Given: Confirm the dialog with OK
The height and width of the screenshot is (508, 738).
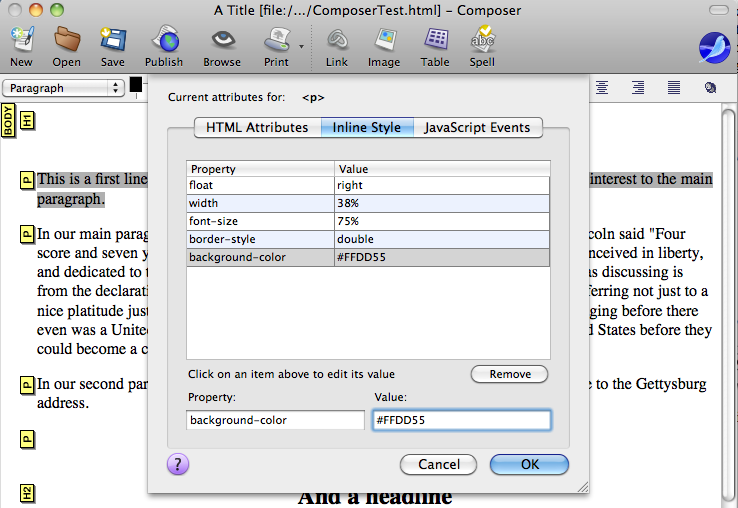Looking at the screenshot, I should coord(529,464).
